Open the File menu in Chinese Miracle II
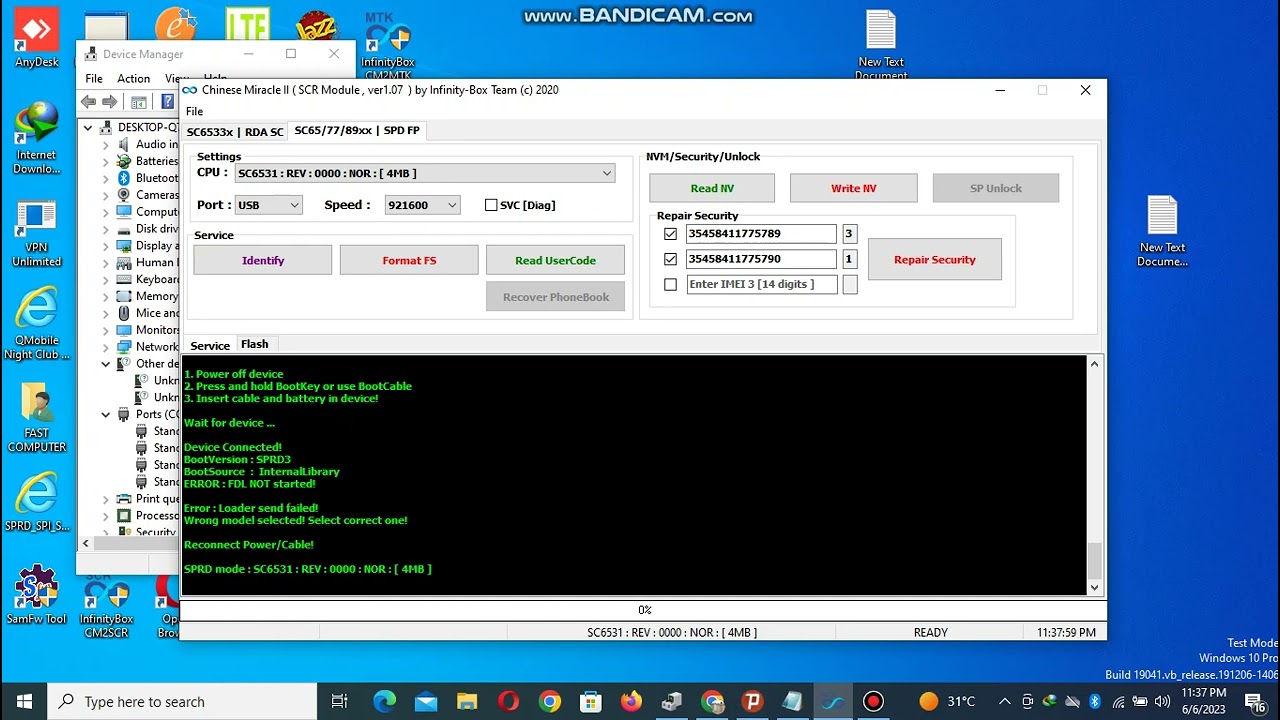Viewport: 1280px width, 720px height. 195,112
